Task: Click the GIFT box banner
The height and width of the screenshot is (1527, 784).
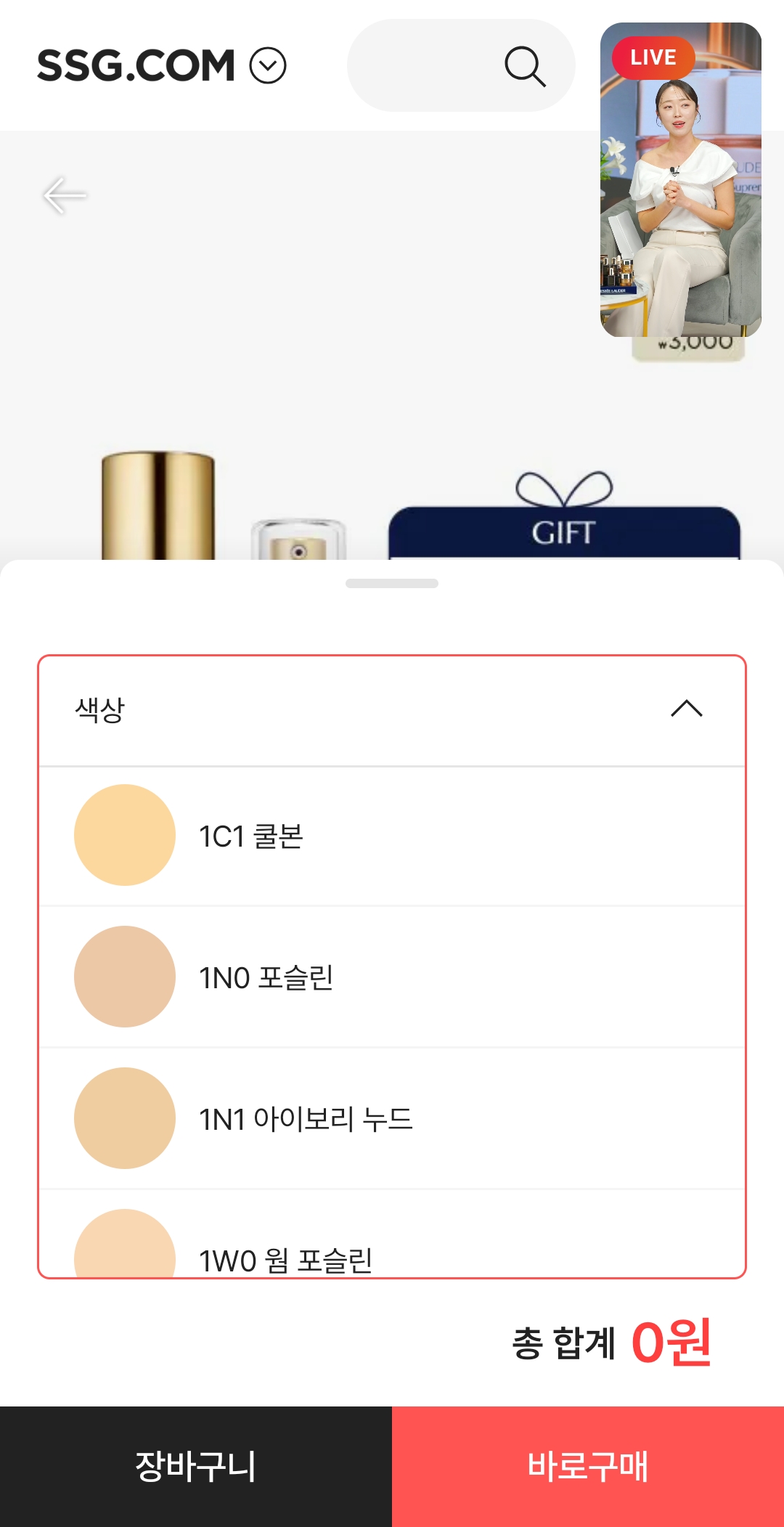Action: tap(564, 517)
